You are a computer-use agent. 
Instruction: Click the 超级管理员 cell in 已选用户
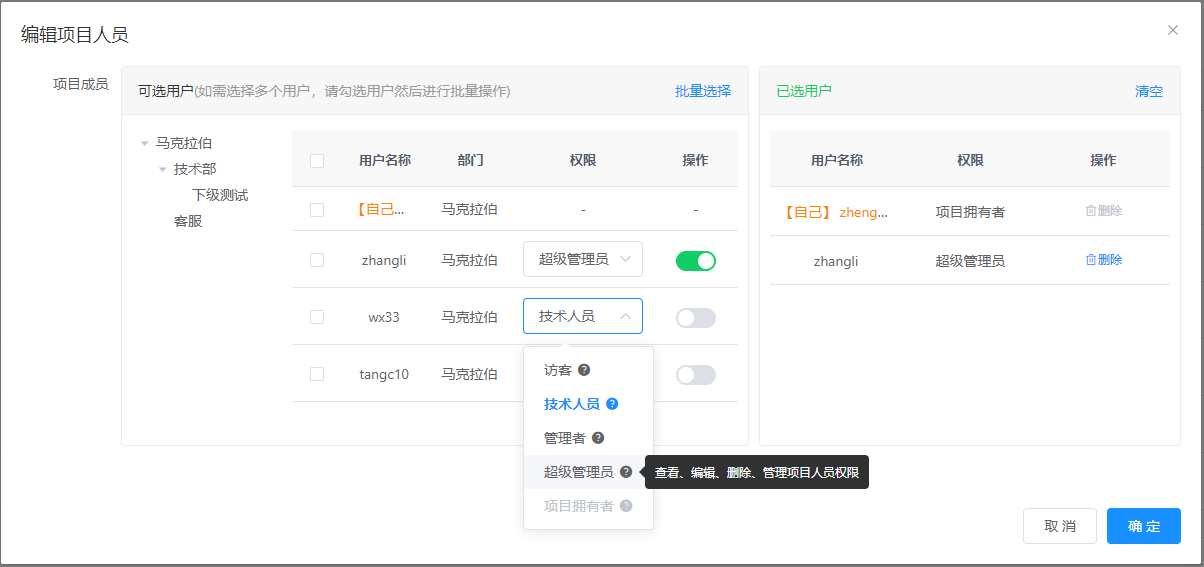970,261
